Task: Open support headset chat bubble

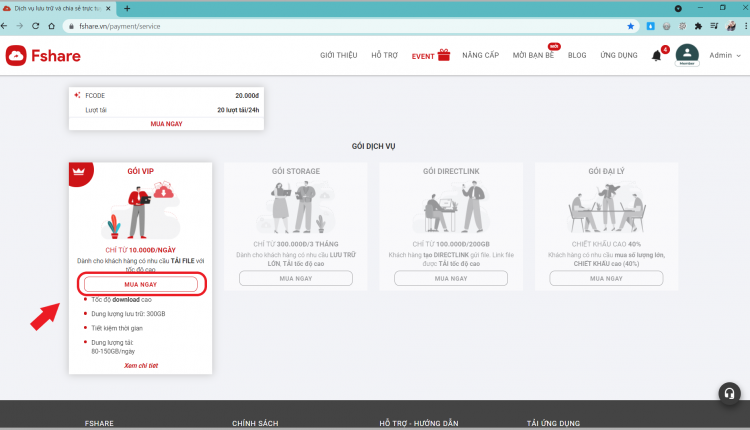Action: pyautogui.click(x=729, y=393)
